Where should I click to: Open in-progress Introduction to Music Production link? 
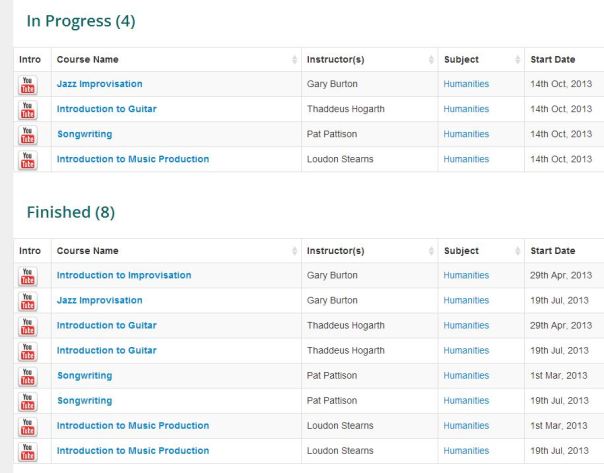(x=133, y=159)
